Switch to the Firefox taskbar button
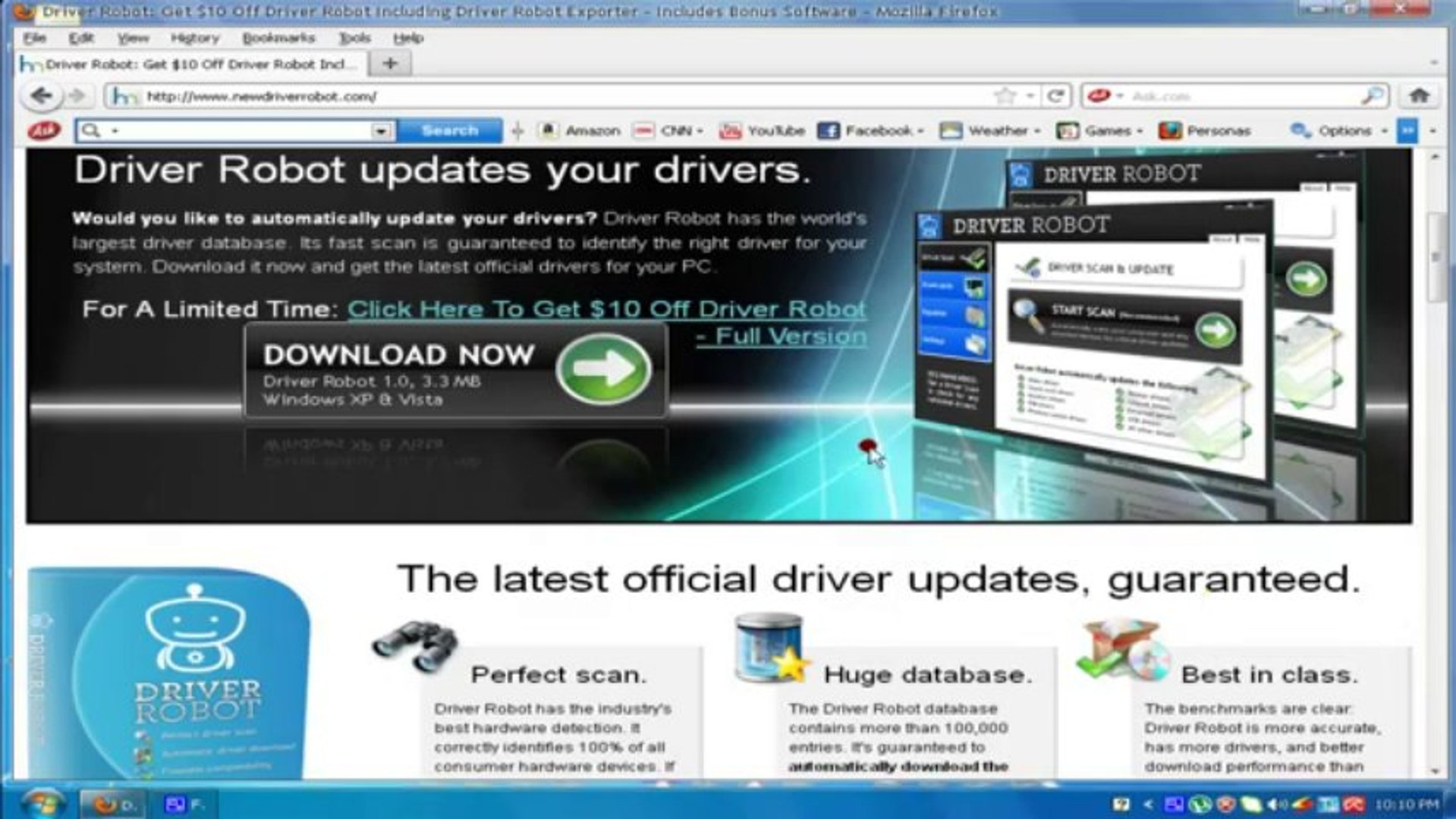The height and width of the screenshot is (819, 1456). pyautogui.click(x=113, y=804)
